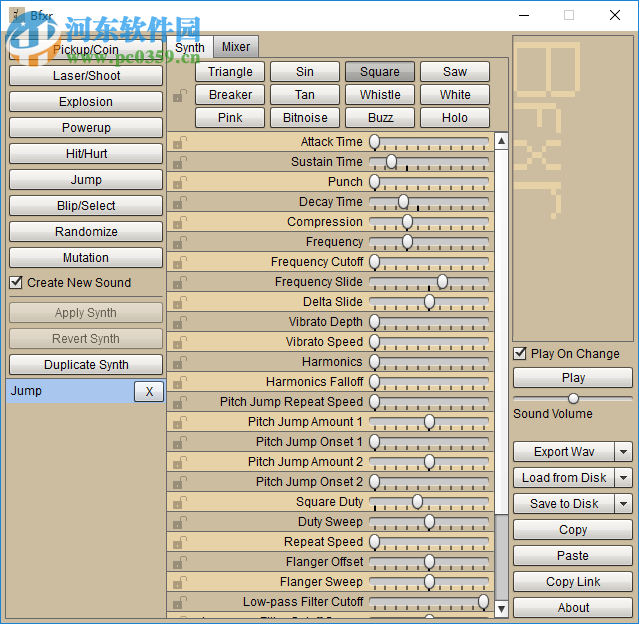This screenshot has height=624, width=639.
Task: Toggle the lock icon beside Delta Slide
Action: click(x=180, y=302)
